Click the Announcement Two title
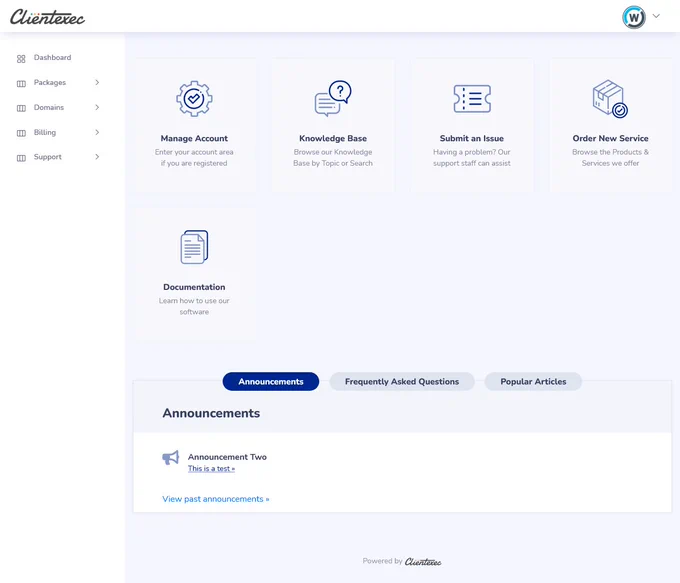Image resolution: width=680 pixels, height=583 pixels. (x=227, y=457)
